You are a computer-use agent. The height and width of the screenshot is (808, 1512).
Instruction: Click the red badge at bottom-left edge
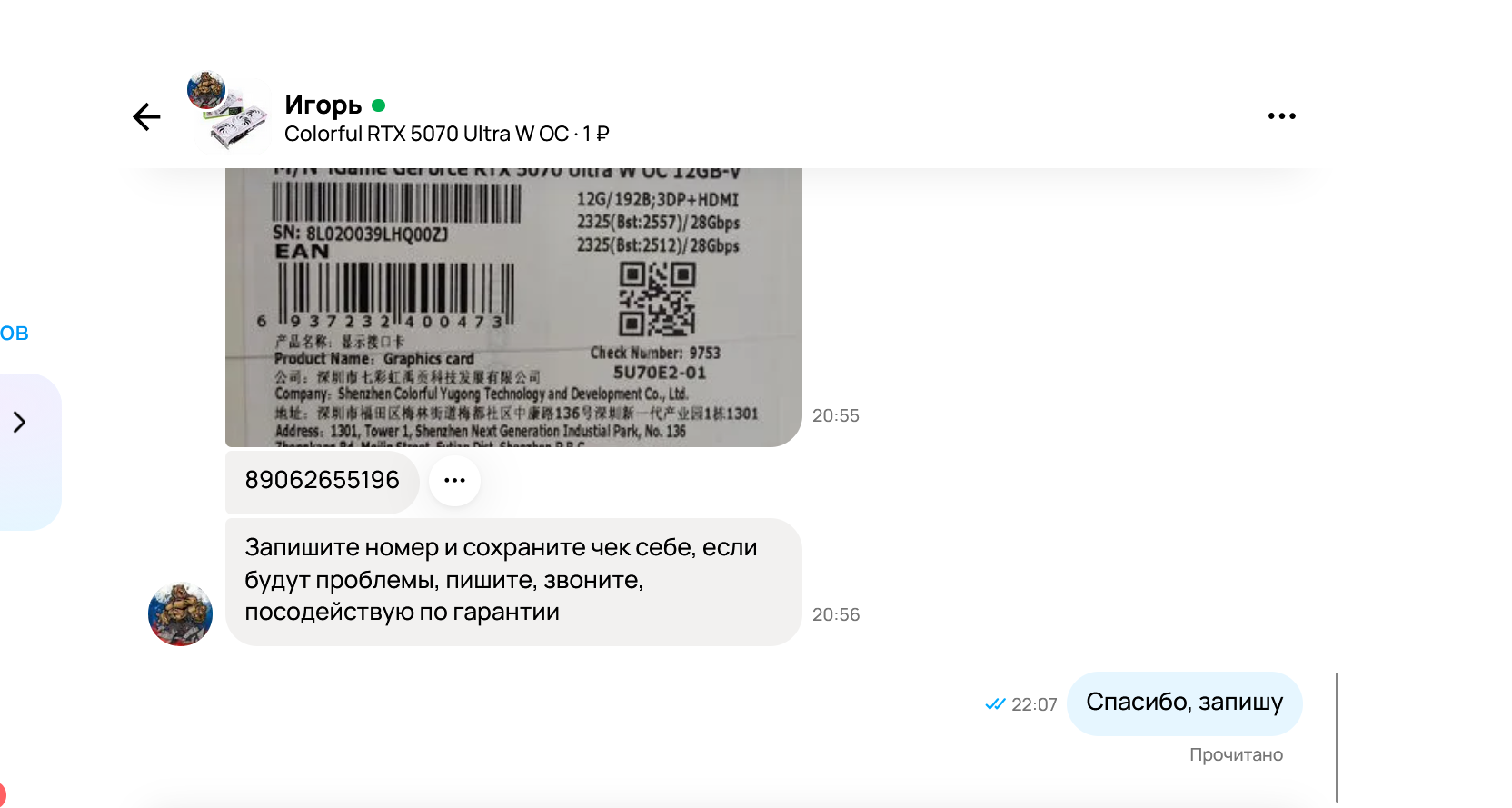pyautogui.click(x=2, y=796)
